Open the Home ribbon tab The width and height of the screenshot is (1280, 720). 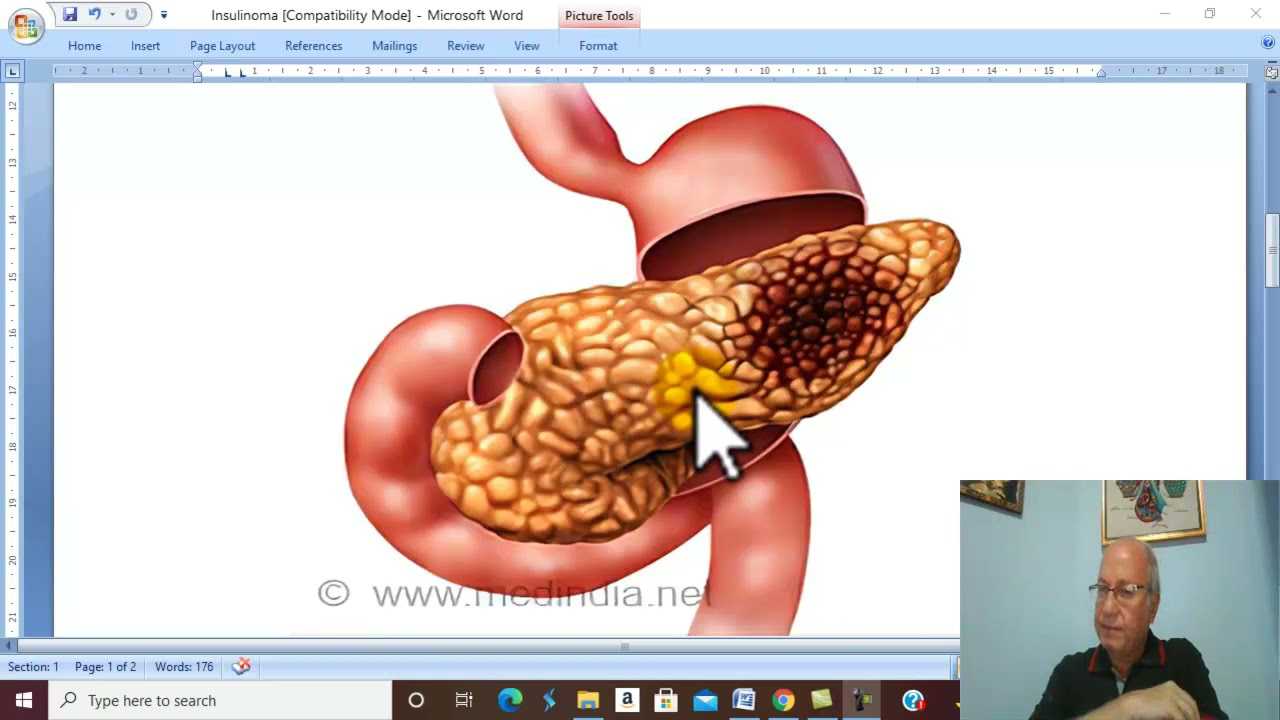click(85, 46)
